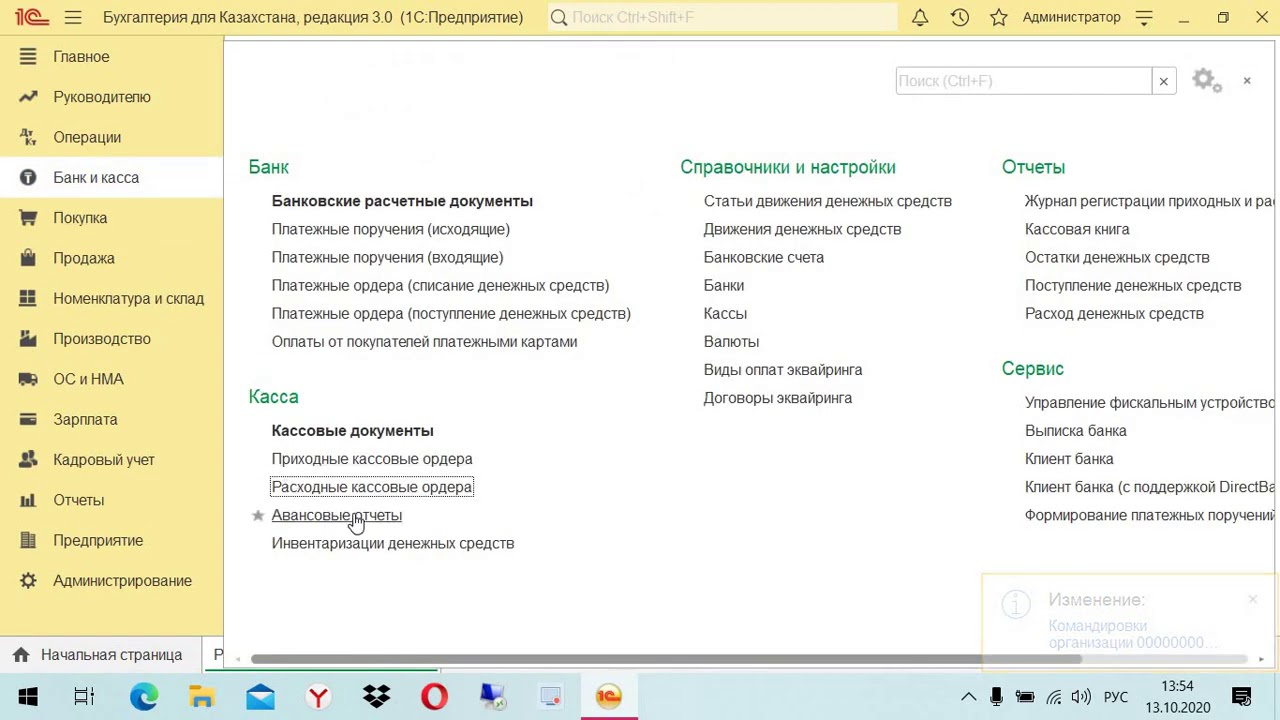Open Opera browser from taskbar
The width and height of the screenshot is (1280, 720).
[x=434, y=697]
